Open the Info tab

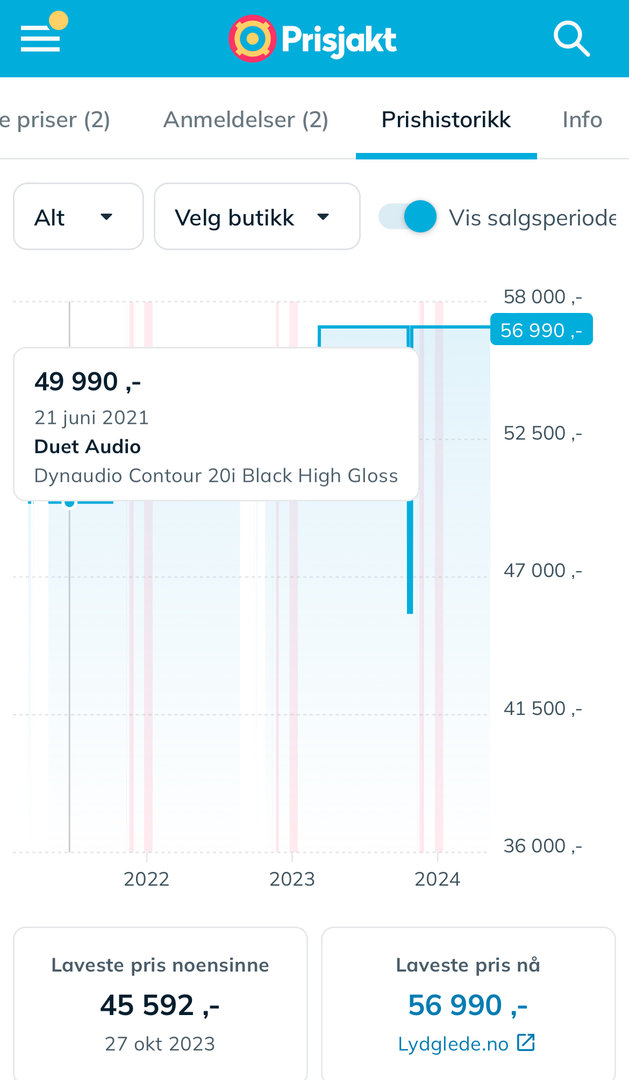[582, 120]
